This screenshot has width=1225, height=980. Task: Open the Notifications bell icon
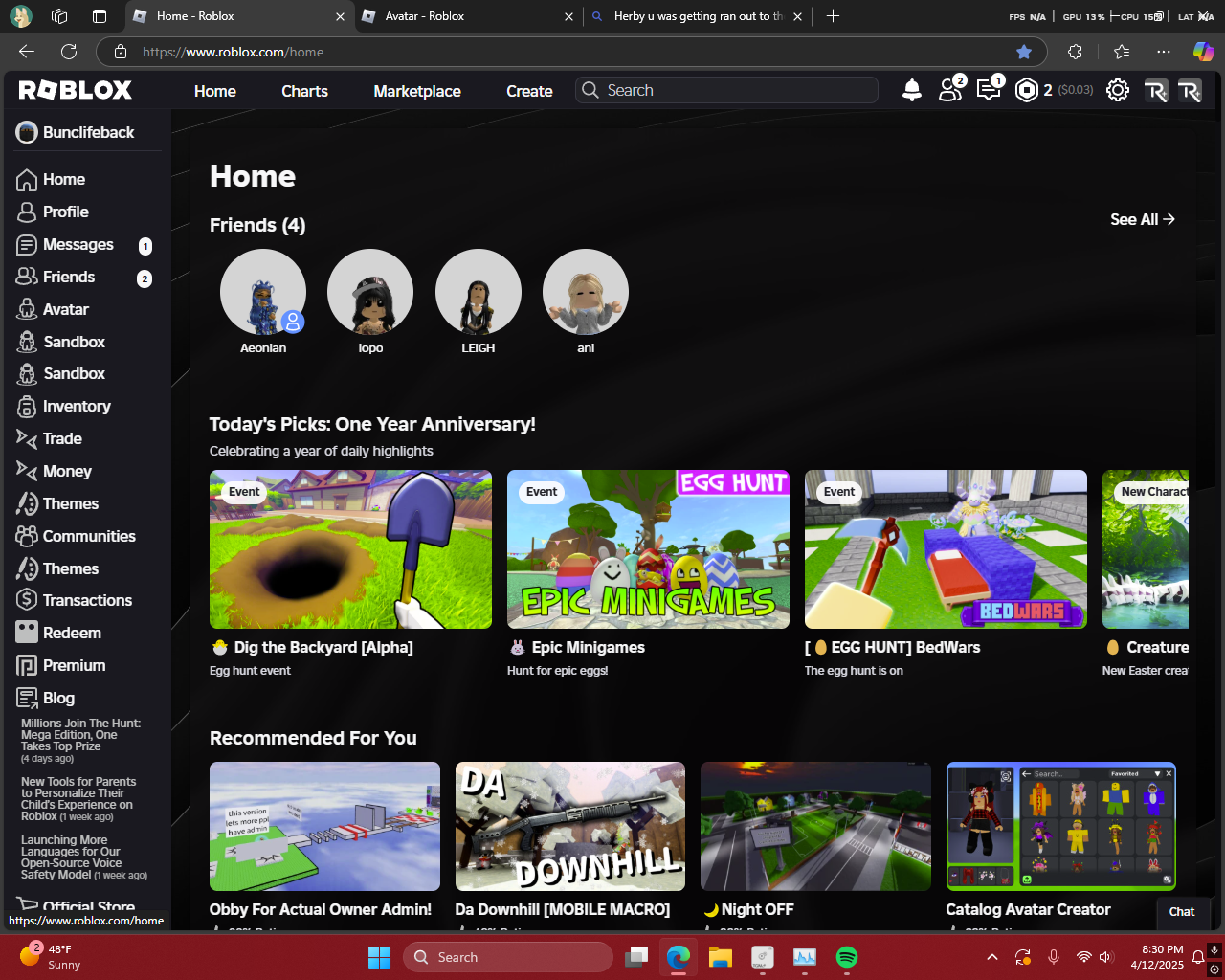click(x=912, y=90)
